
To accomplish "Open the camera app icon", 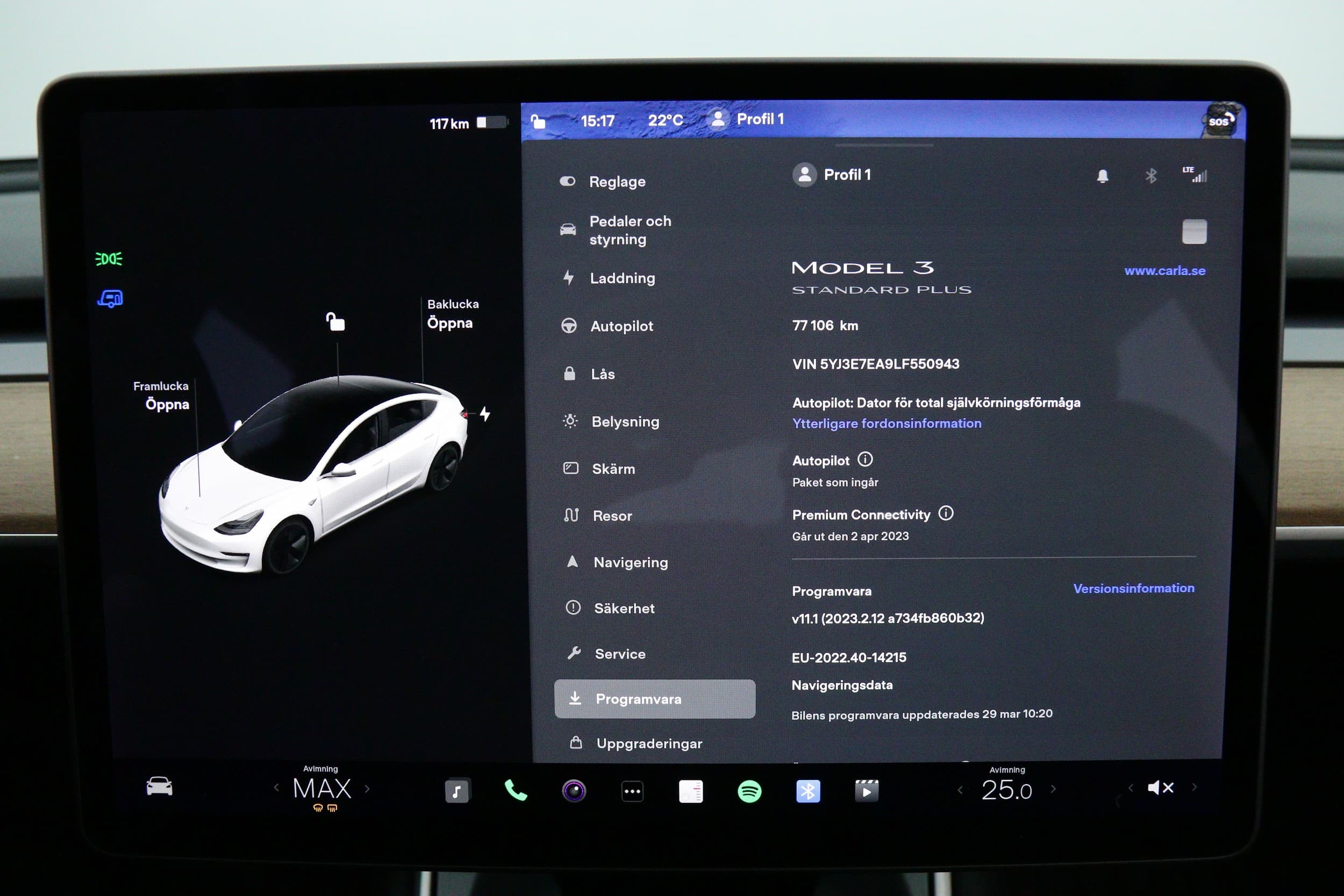I will 574,791.
